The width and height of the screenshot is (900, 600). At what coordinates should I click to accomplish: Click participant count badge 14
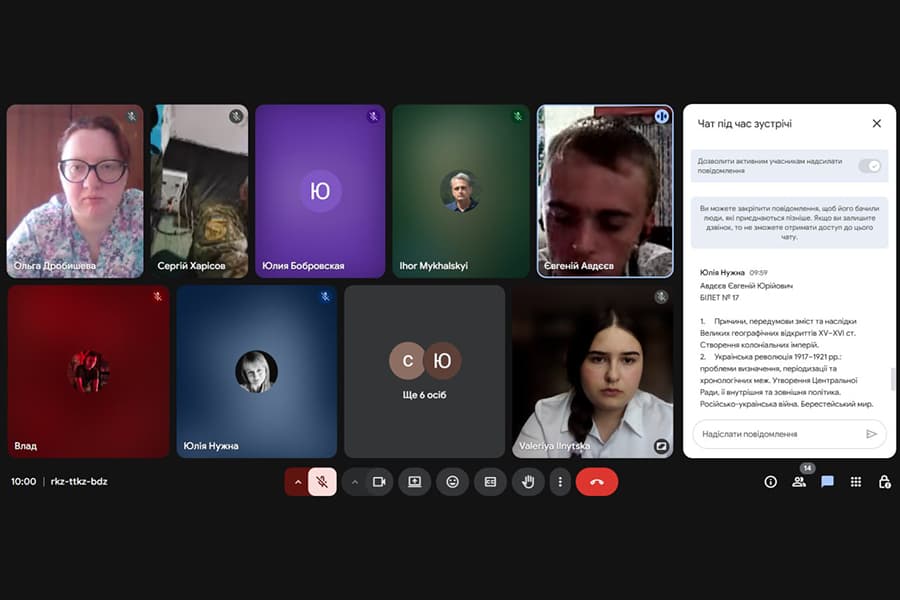click(807, 468)
